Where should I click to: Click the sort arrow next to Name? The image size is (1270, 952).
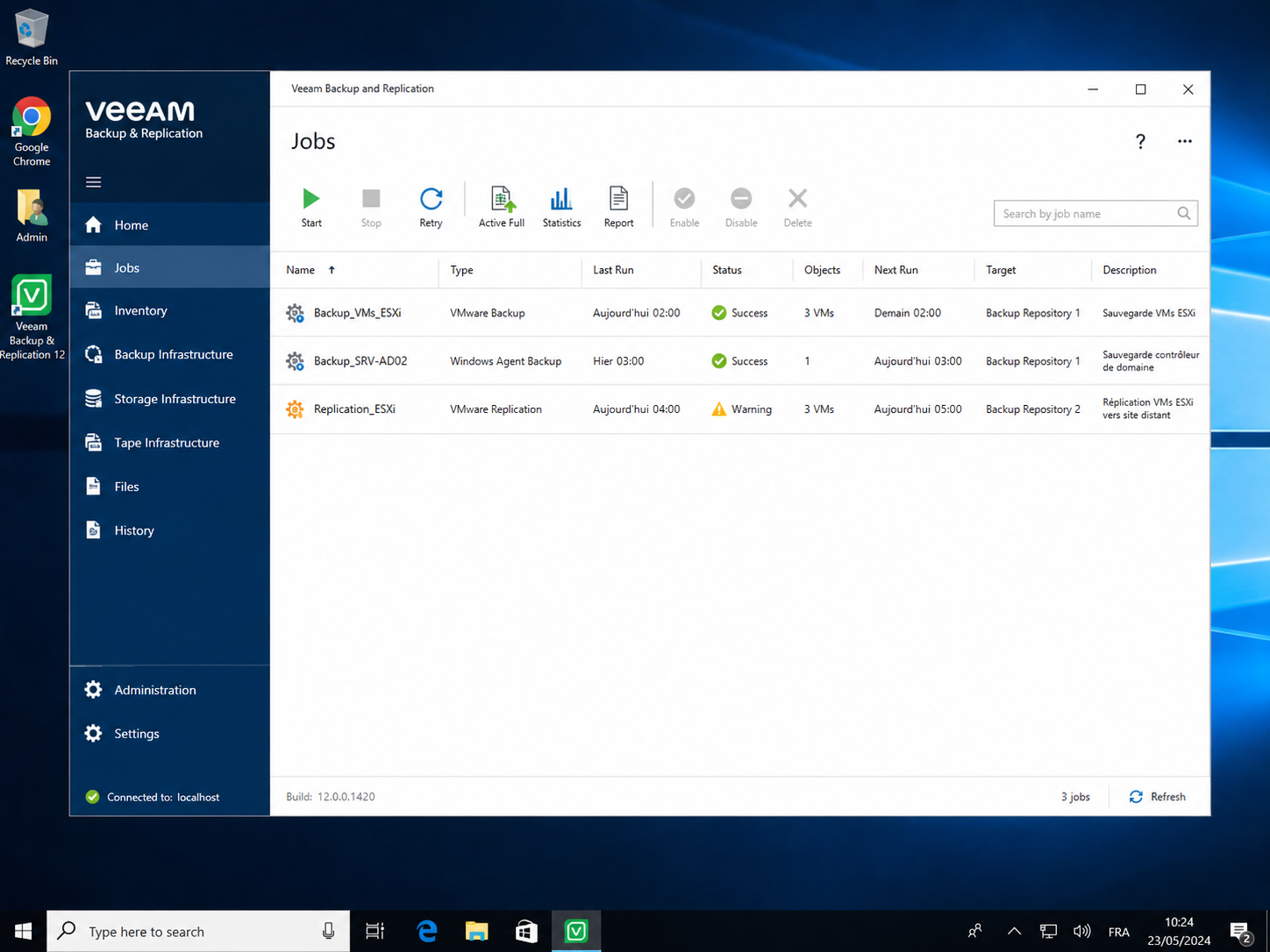(332, 270)
